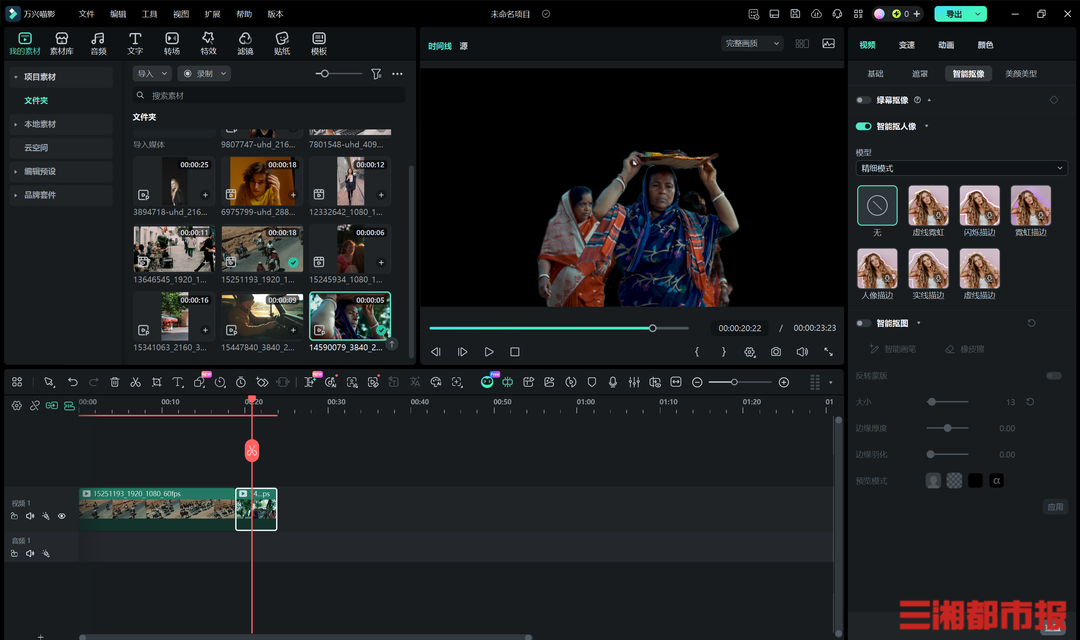Open the 完整画质 preview quality dropdown

pyautogui.click(x=753, y=44)
